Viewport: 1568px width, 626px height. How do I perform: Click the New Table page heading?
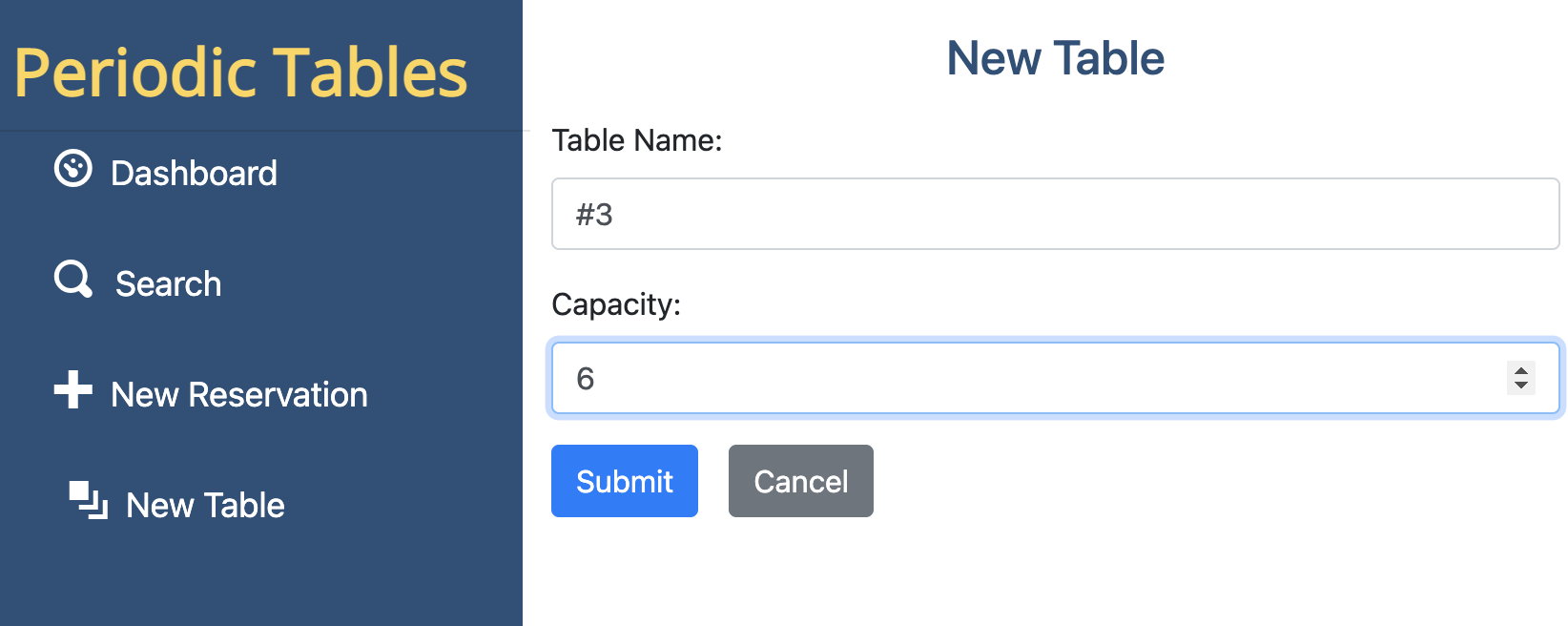pyautogui.click(x=1054, y=57)
